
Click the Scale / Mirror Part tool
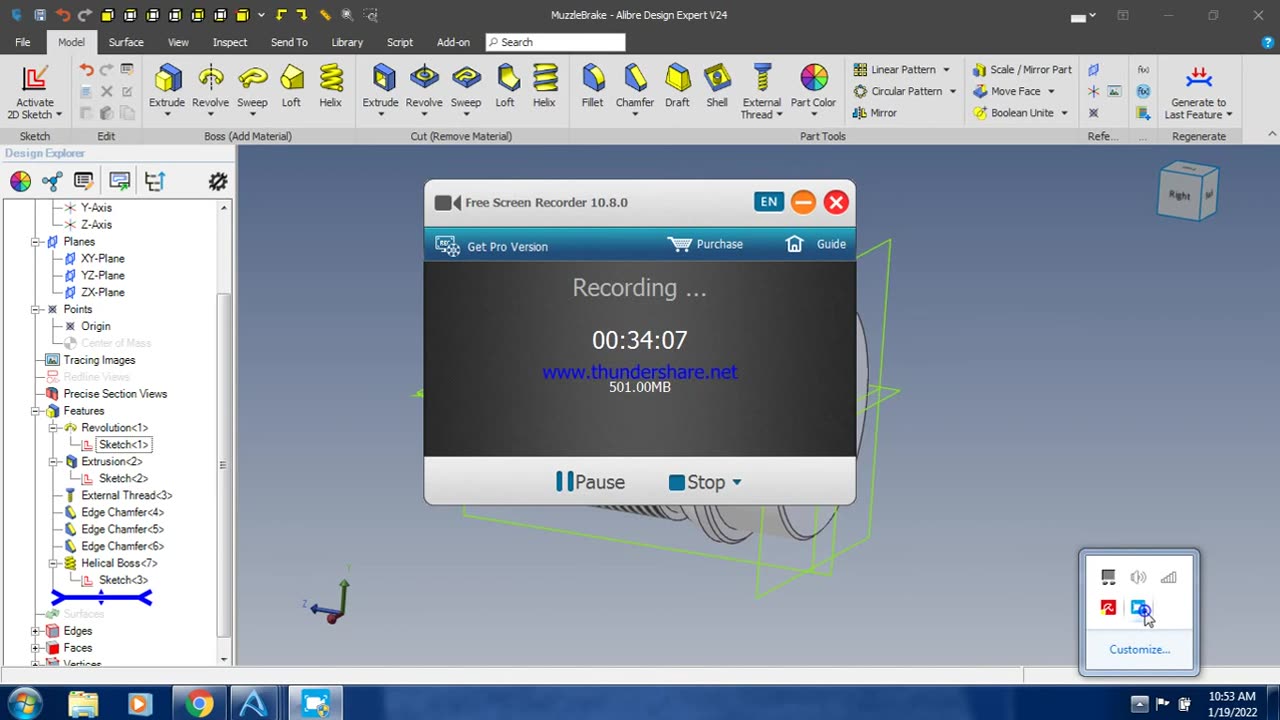[1022, 70]
